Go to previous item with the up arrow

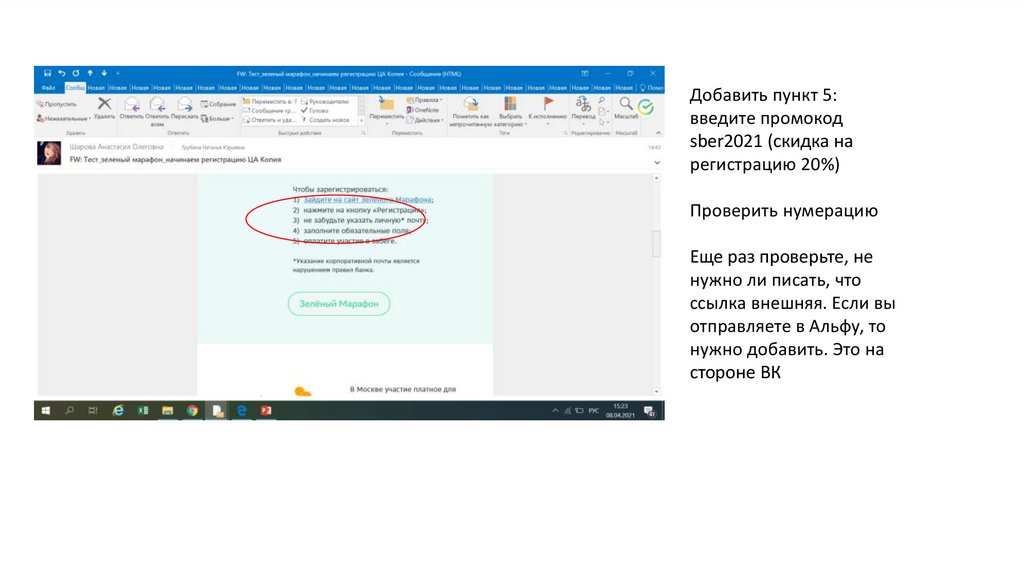point(90,73)
